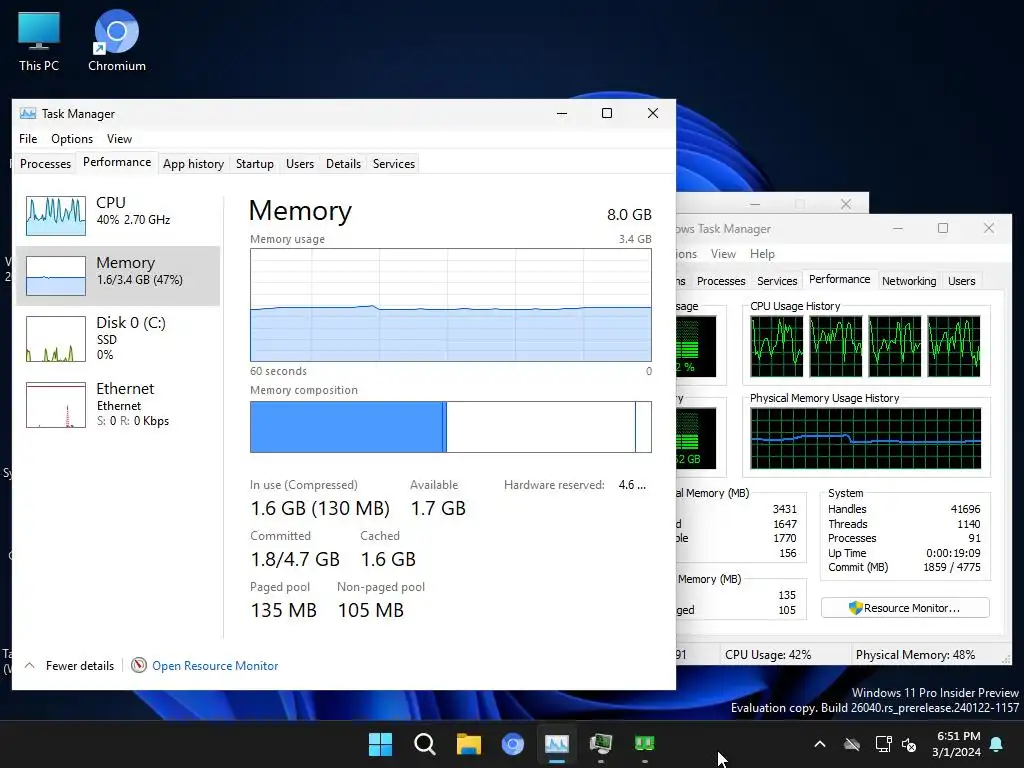Click the Resource Monitor link icon
1024x768 pixels.
pyautogui.click(x=138, y=665)
